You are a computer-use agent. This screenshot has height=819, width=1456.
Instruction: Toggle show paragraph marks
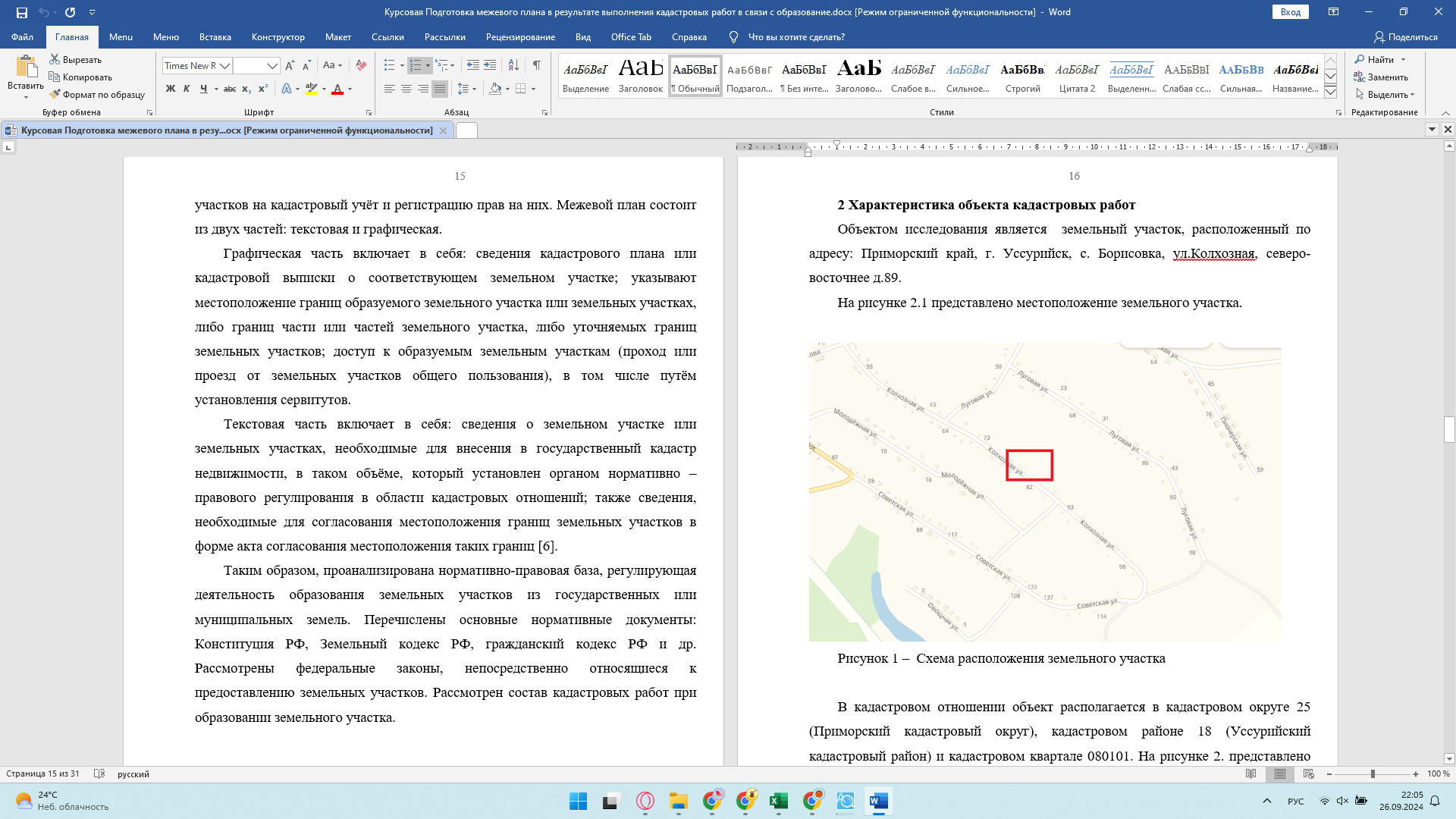(x=537, y=66)
